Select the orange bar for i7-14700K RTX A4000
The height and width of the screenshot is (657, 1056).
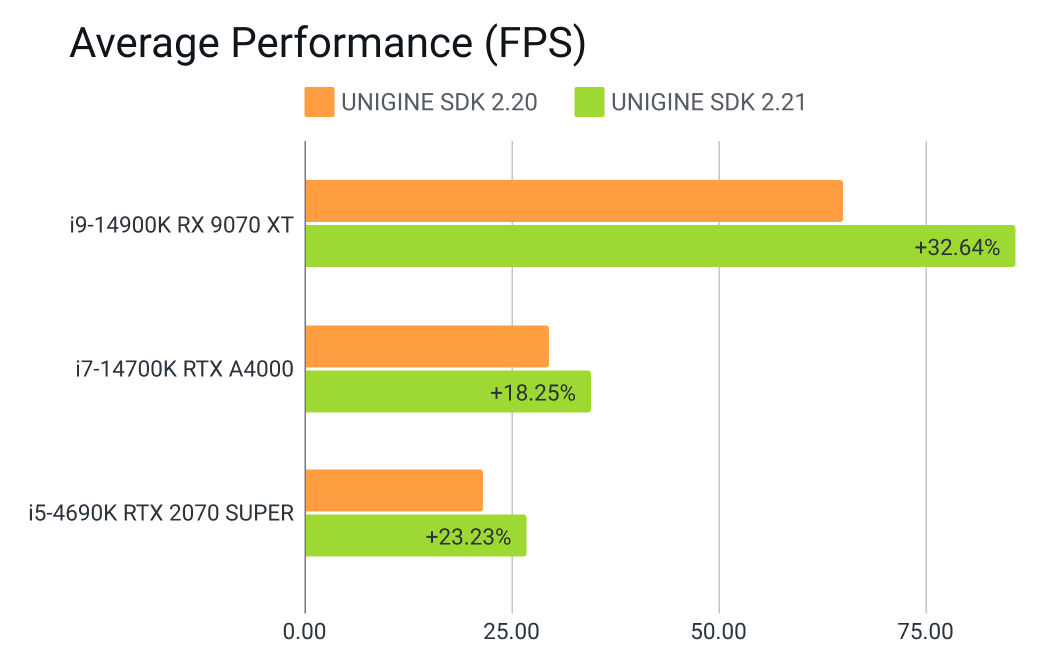click(426, 346)
